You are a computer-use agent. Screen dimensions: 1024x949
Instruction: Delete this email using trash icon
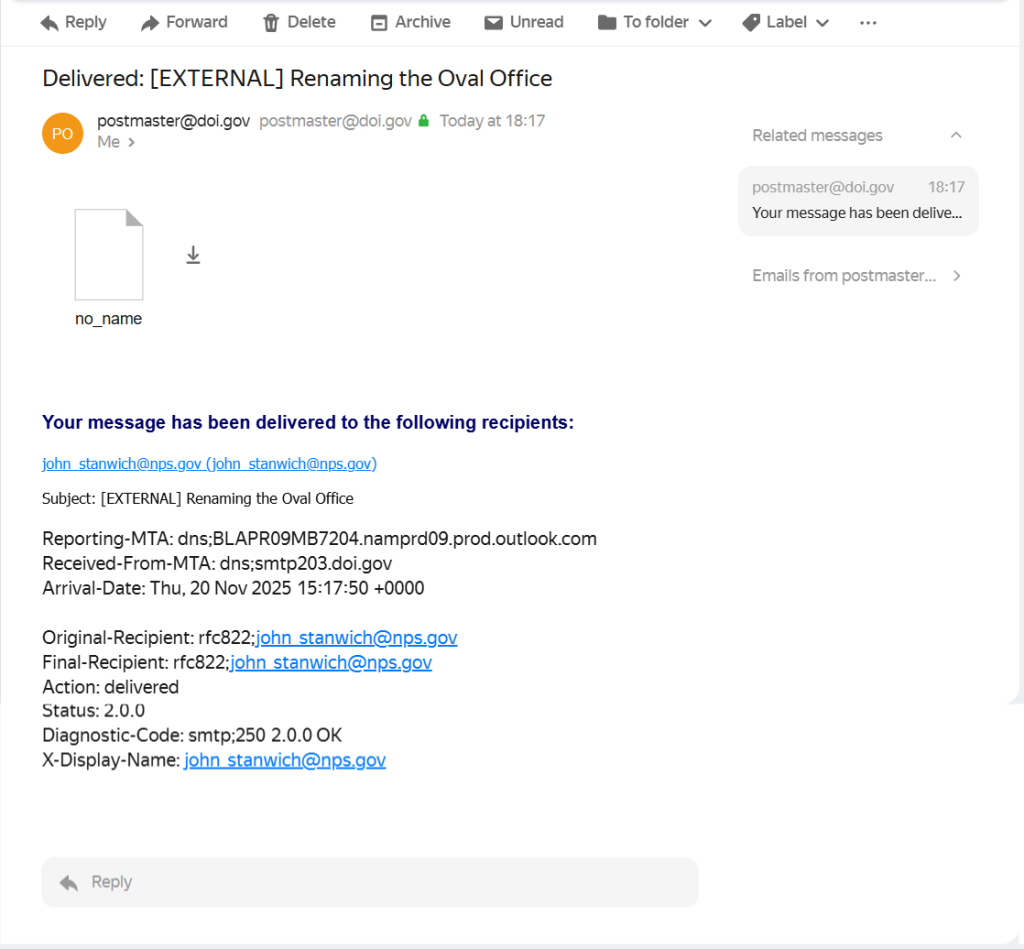click(x=271, y=23)
